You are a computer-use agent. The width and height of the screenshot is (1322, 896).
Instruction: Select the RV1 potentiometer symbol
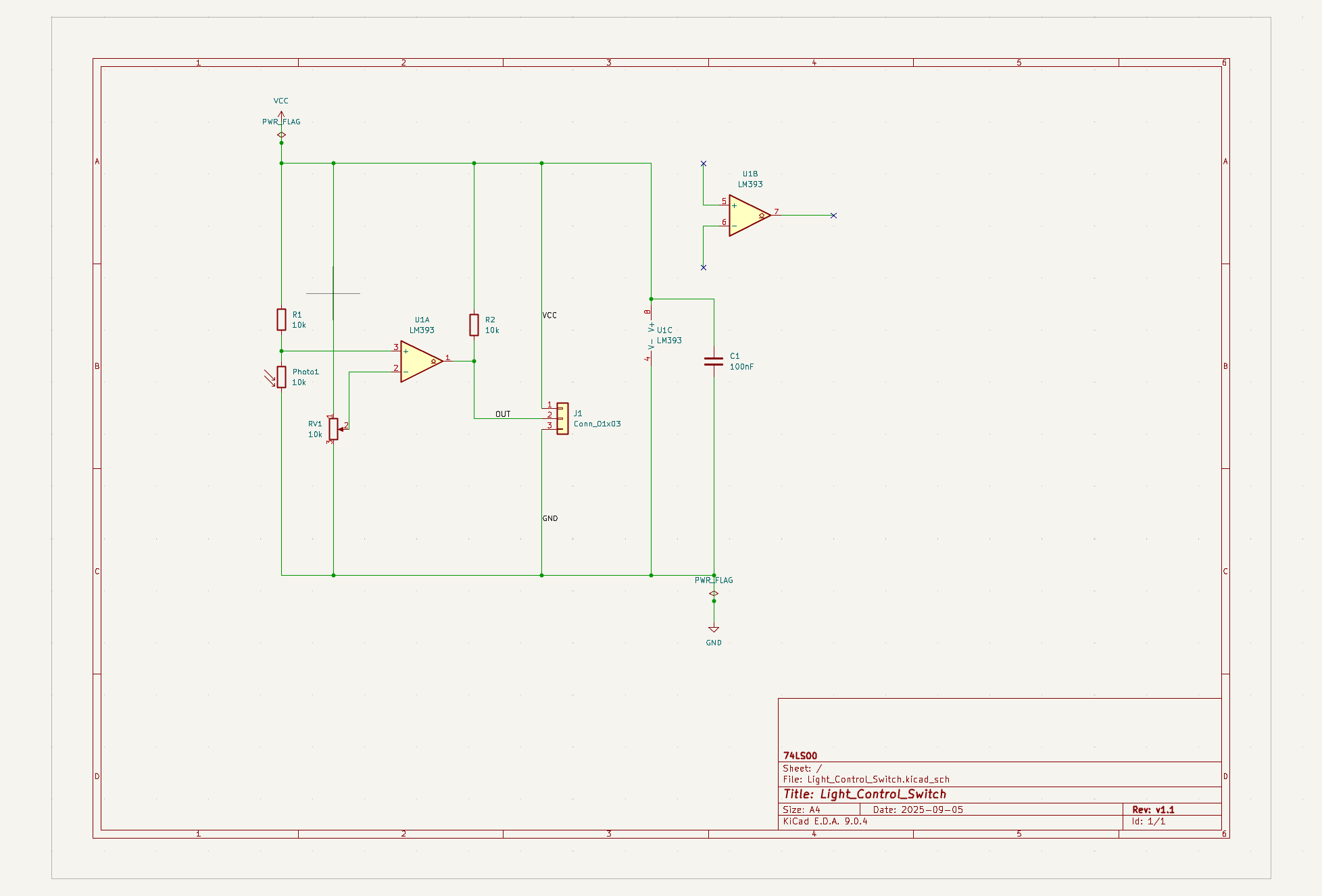(x=333, y=429)
